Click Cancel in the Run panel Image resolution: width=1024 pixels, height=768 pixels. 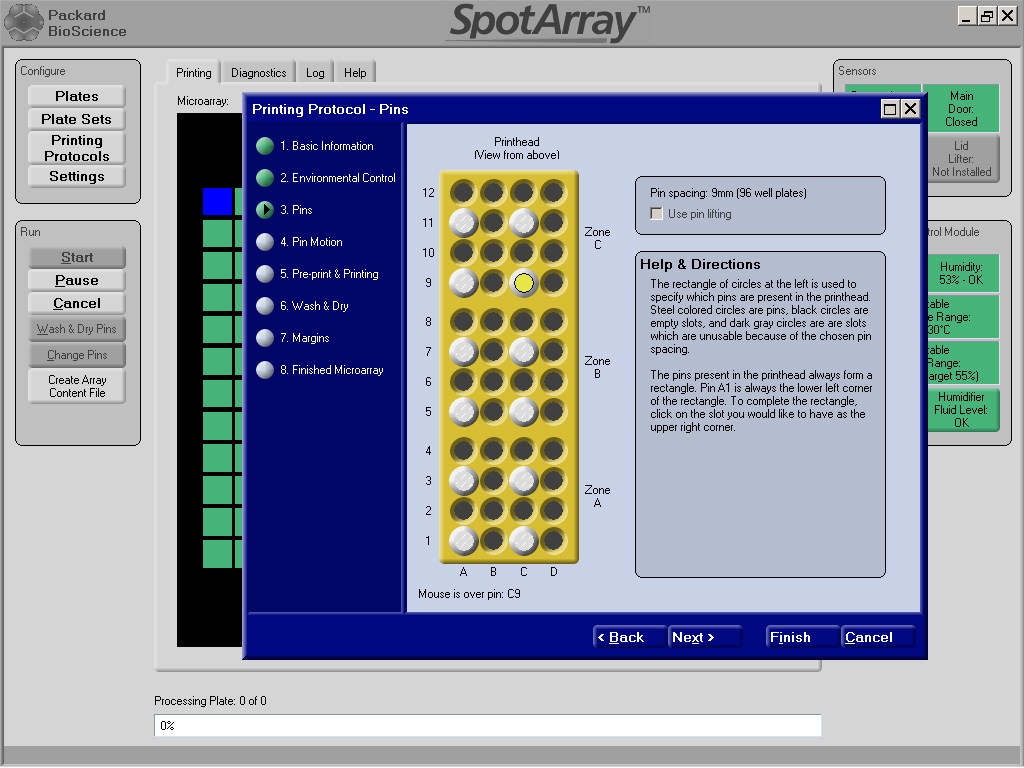pyautogui.click(x=77, y=303)
